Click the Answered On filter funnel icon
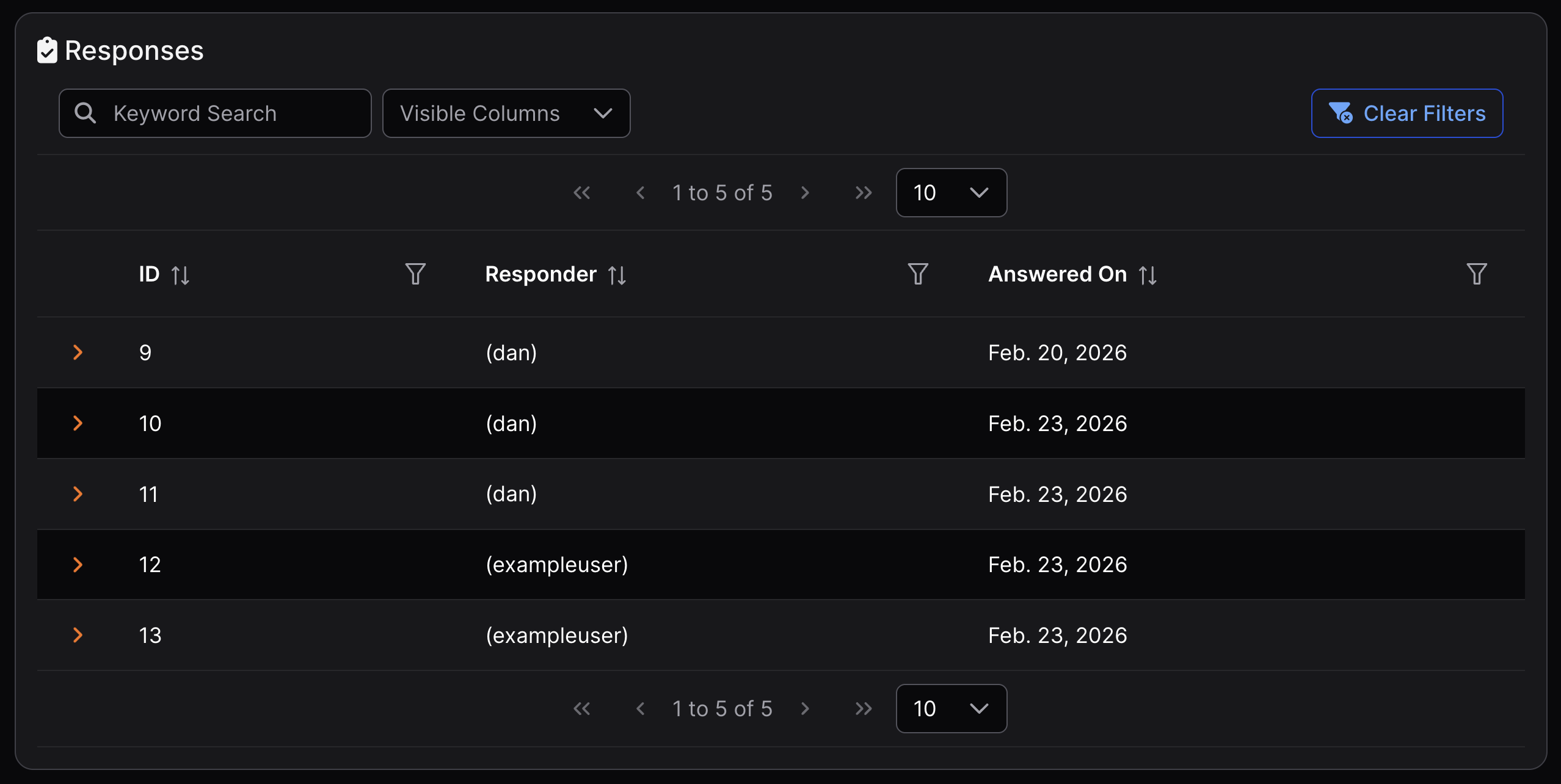 tap(1477, 274)
